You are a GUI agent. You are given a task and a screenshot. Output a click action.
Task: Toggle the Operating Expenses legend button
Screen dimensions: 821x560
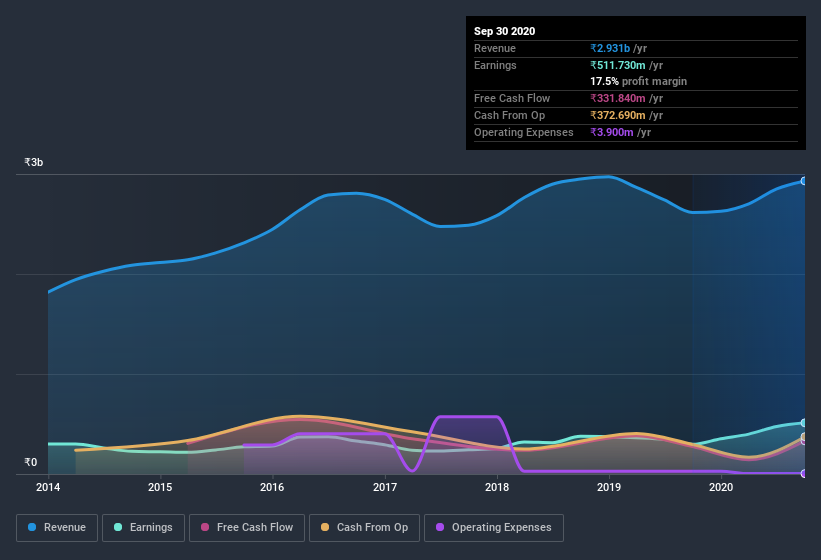click(494, 528)
